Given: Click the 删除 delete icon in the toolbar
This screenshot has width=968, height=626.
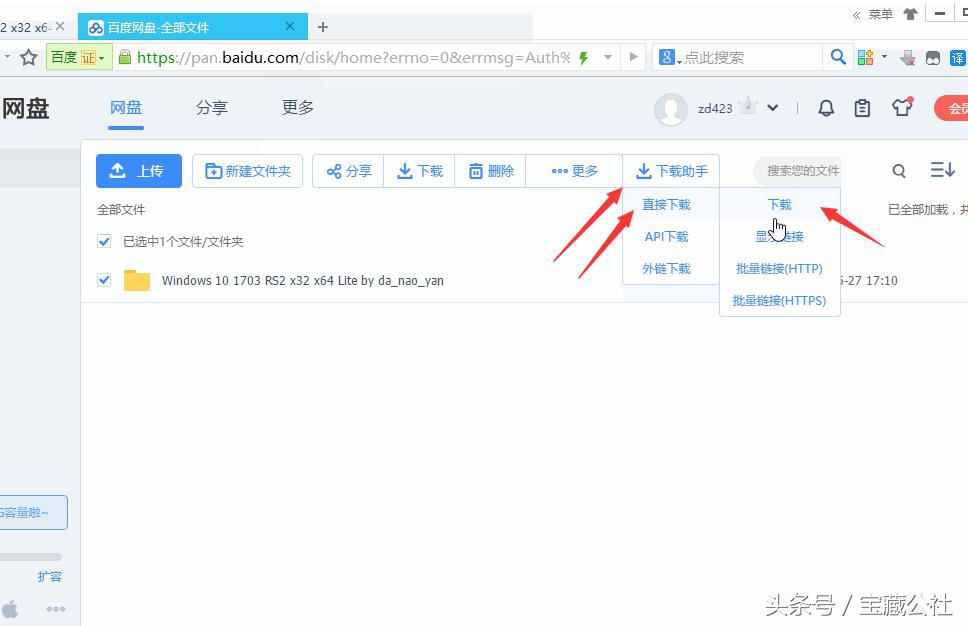Looking at the screenshot, I should [x=478, y=171].
